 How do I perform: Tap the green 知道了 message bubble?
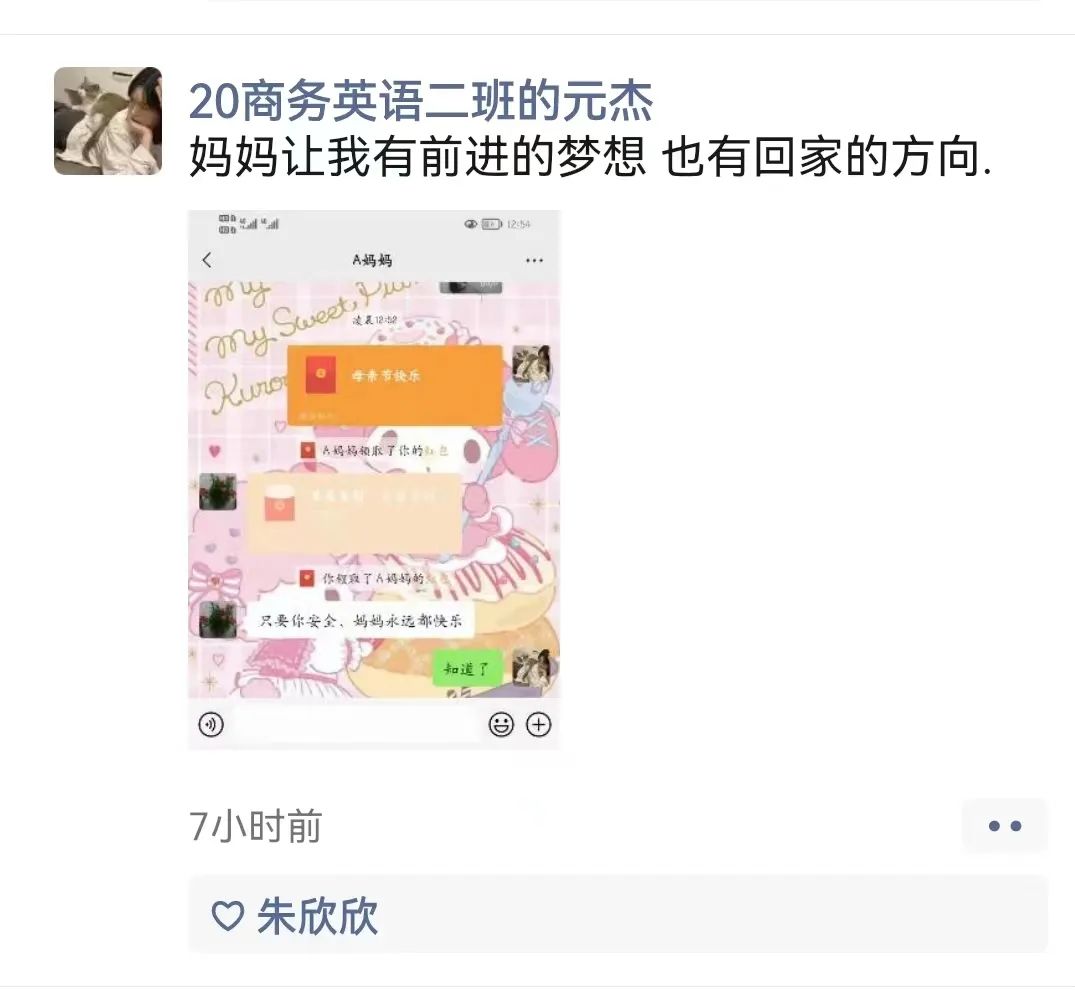click(468, 668)
